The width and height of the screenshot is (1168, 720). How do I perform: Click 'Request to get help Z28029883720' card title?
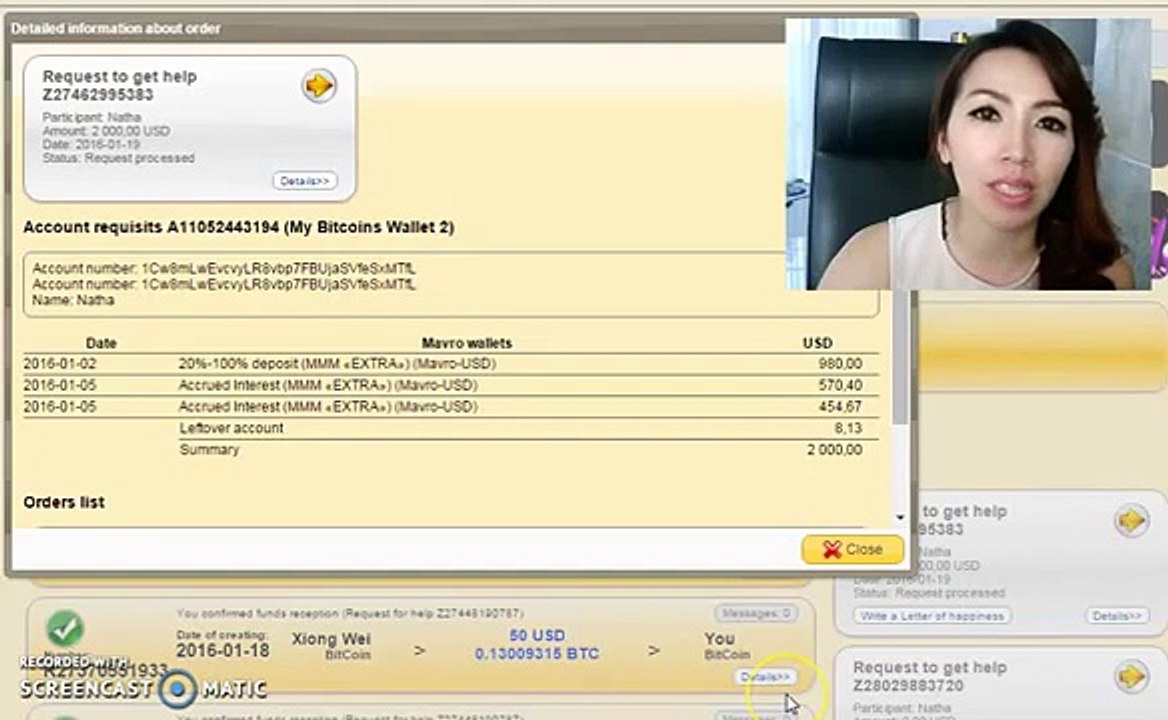pos(930,676)
